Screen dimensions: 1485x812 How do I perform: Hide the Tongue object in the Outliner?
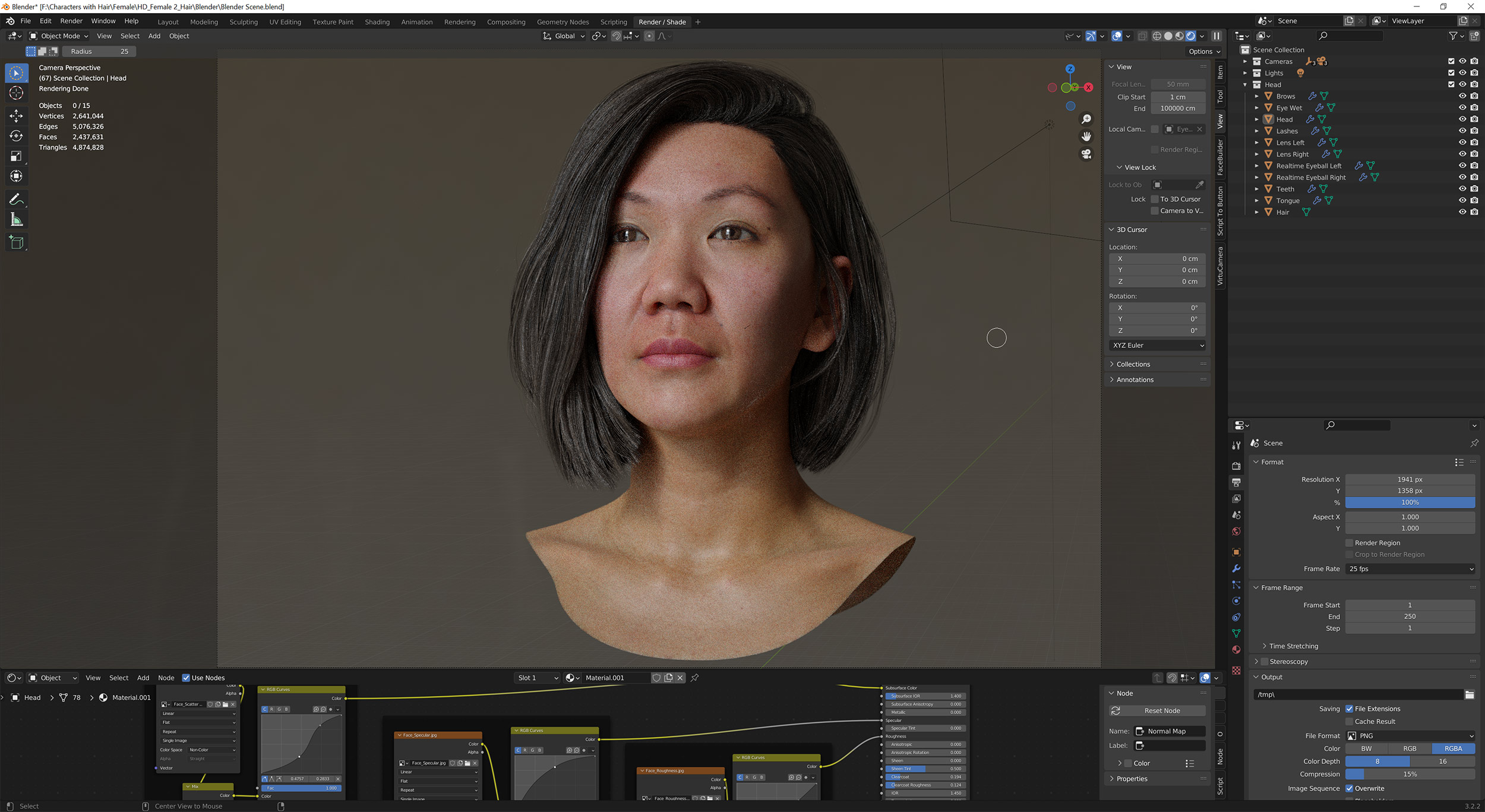(x=1462, y=200)
